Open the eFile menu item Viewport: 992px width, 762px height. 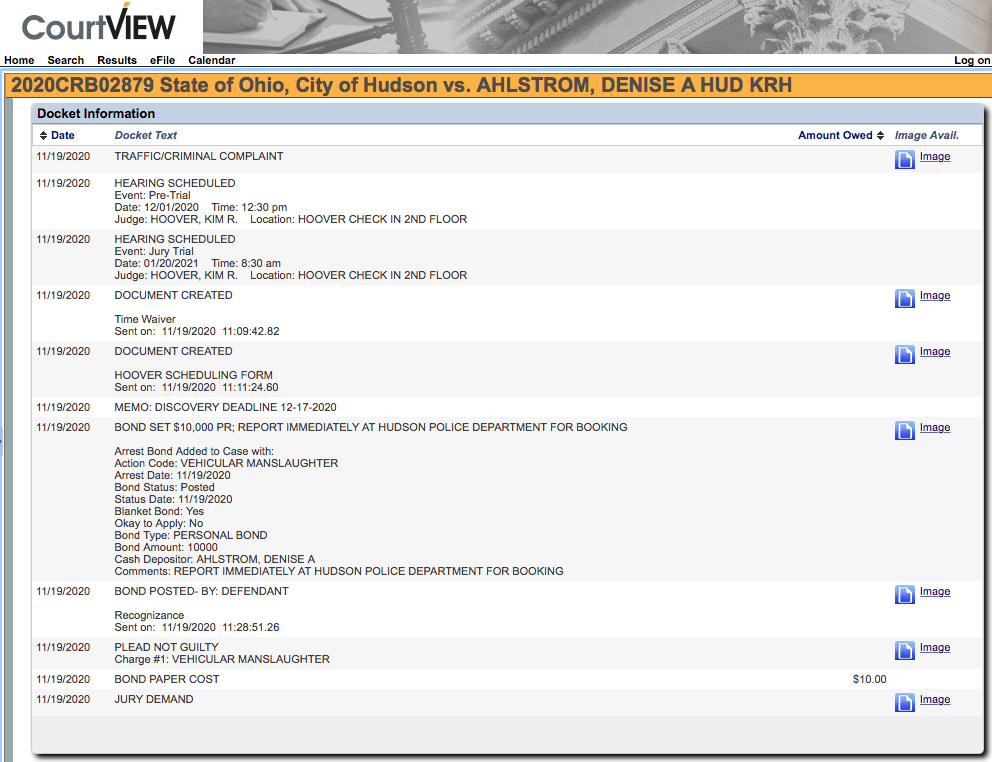163,60
